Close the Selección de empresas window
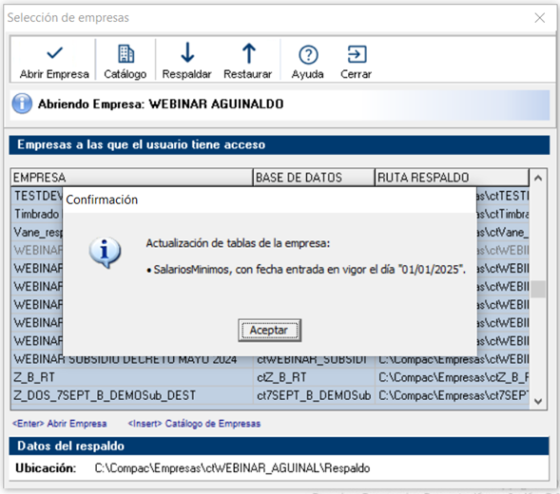The width and height of the screenshot is (560, 494). pos(540,18)
